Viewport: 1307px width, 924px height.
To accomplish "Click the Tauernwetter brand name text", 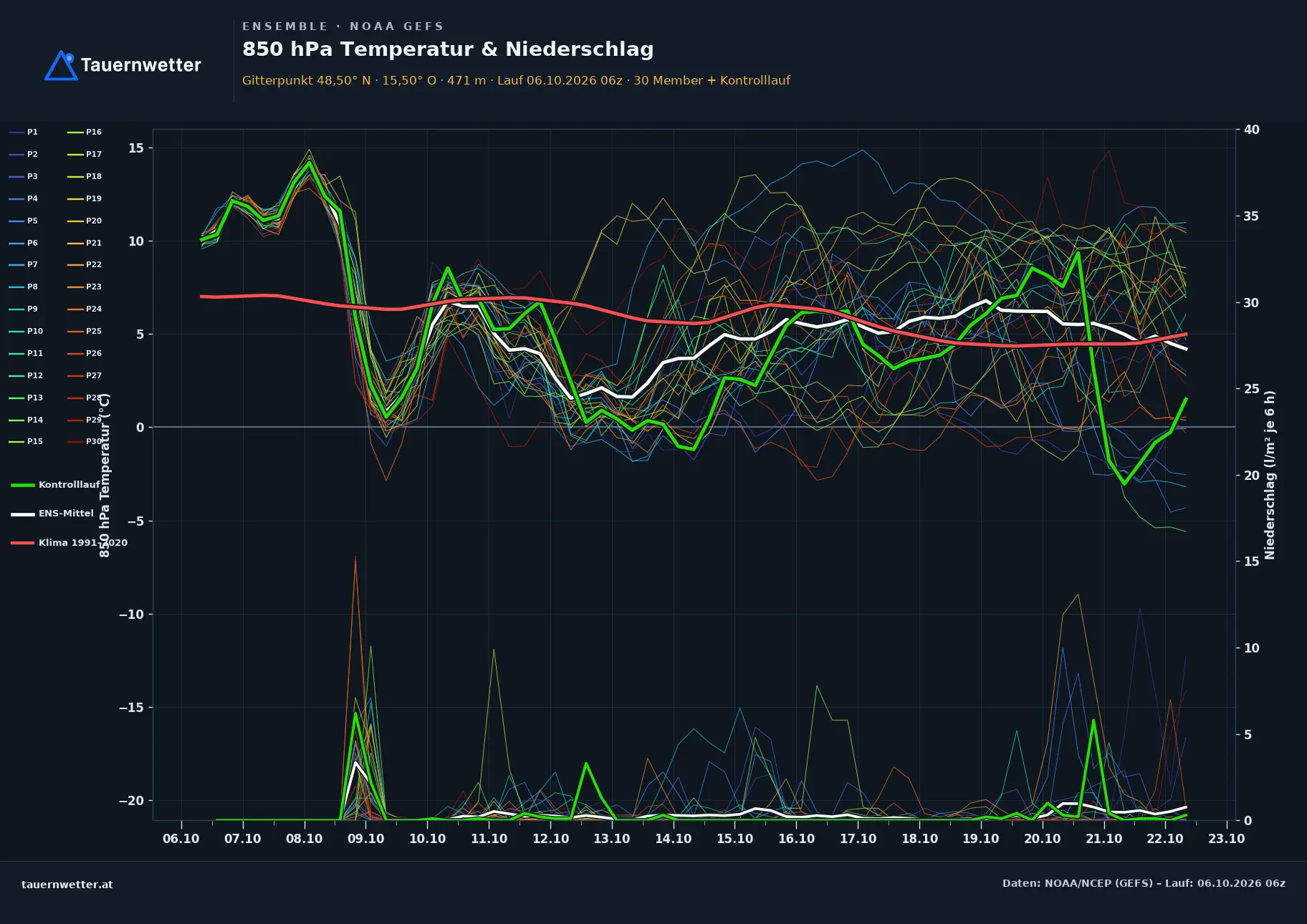I will [141, 65].
